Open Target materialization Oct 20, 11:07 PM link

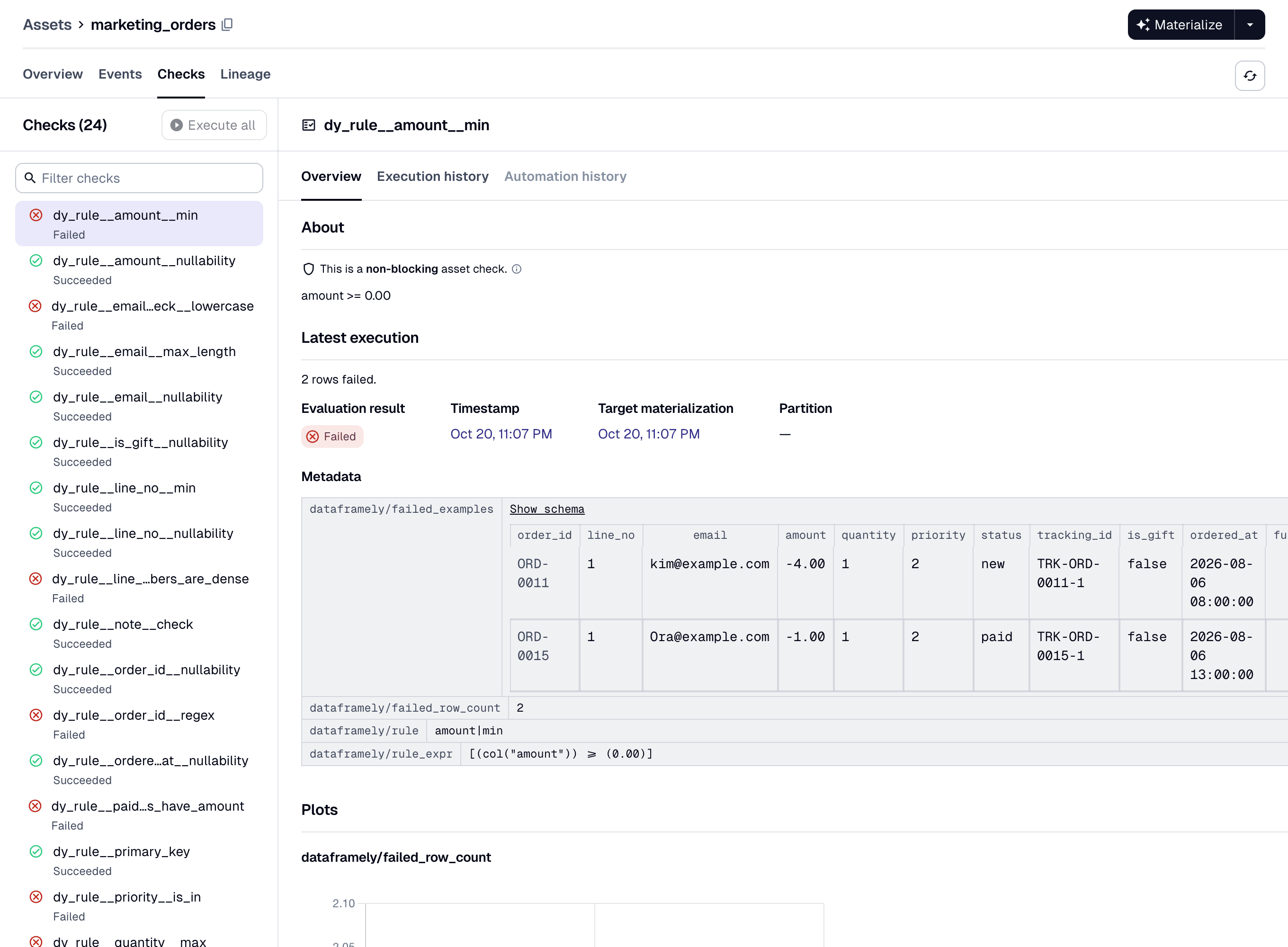649,434
